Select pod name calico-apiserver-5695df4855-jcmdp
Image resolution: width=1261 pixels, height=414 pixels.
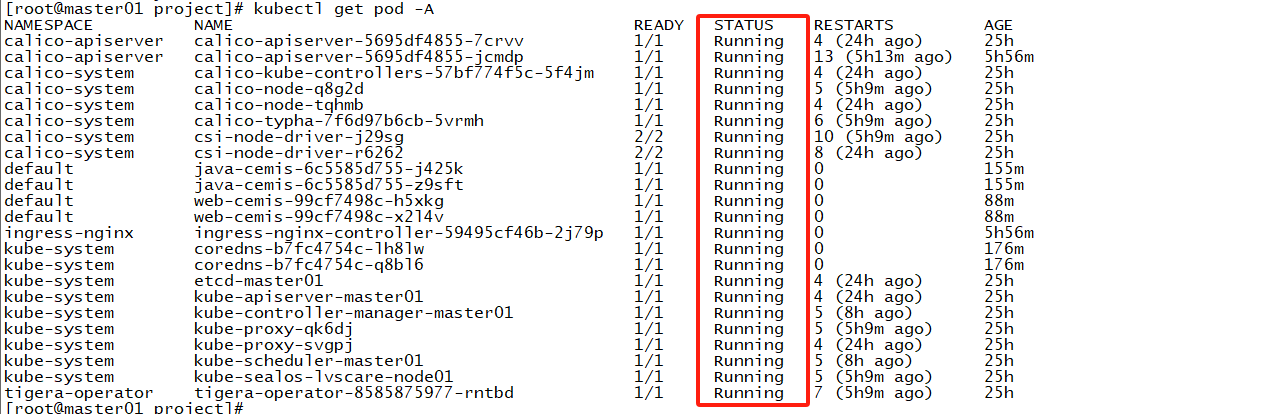[x=359, y=57]
